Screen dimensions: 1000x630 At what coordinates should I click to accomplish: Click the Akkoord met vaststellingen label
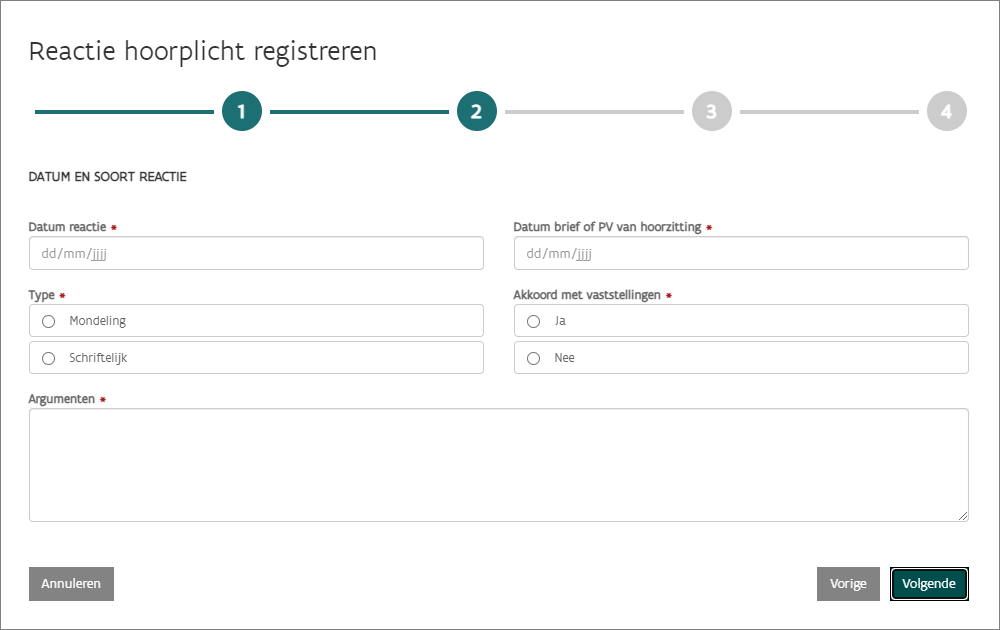[587, 296]
